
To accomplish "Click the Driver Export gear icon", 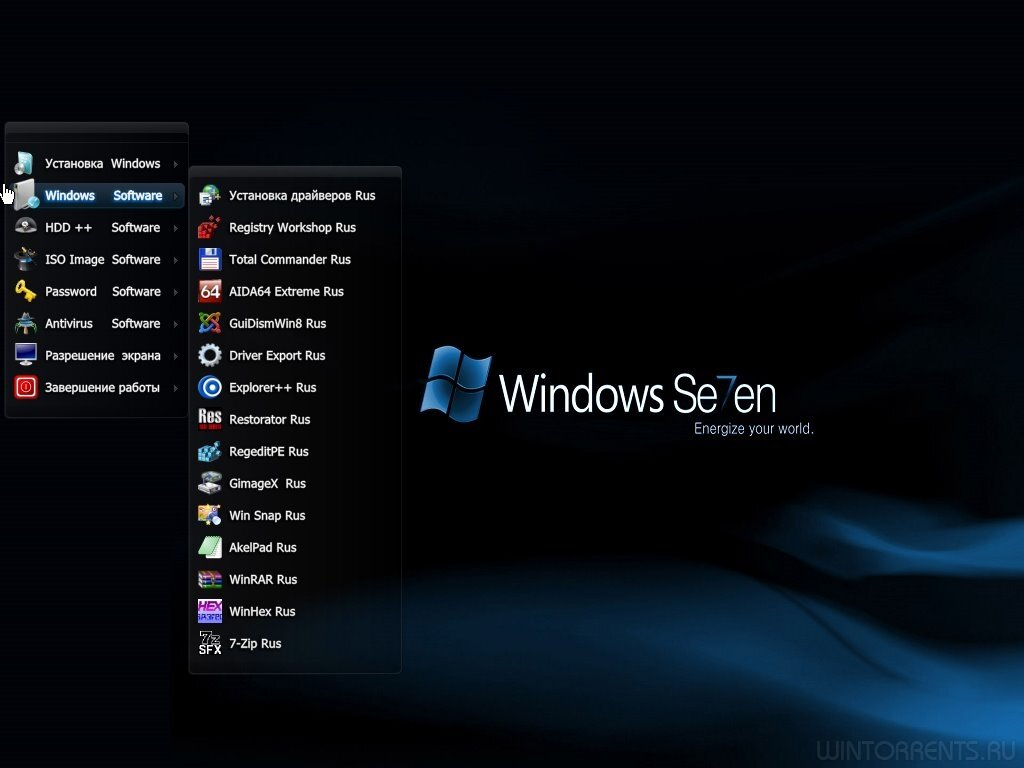I will coord(210,355).
